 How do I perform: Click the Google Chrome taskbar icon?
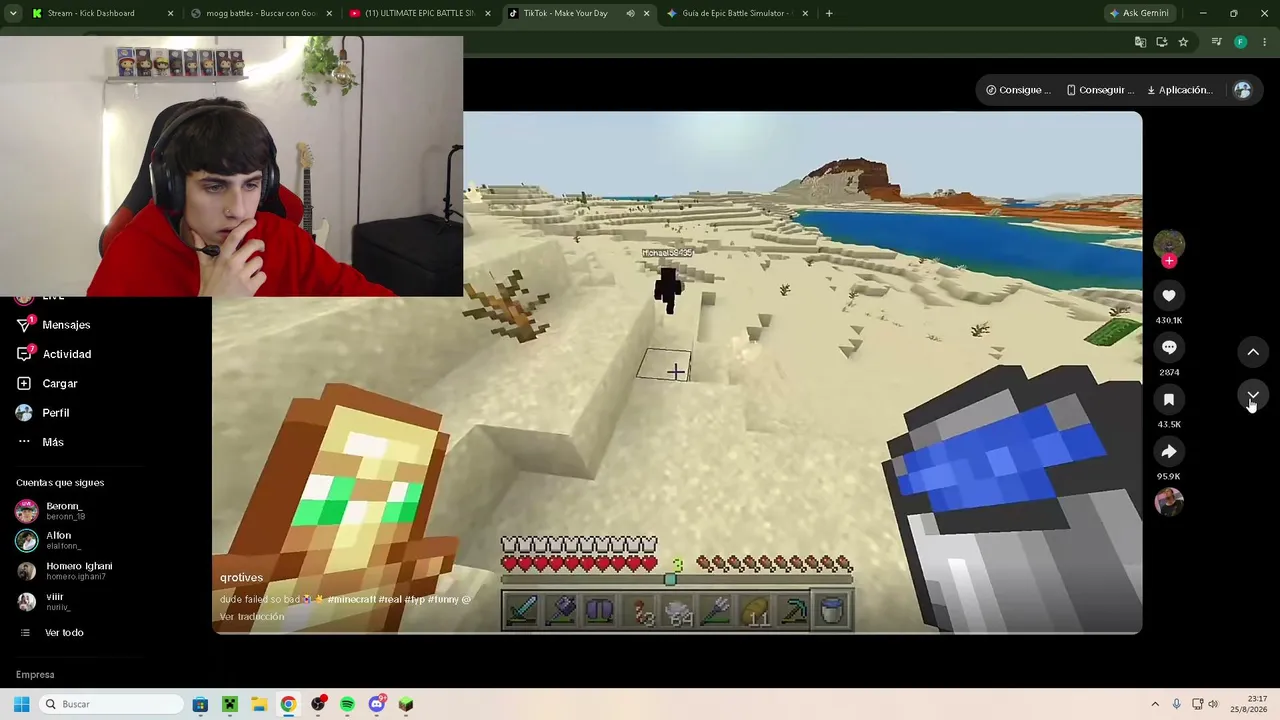(288, 704)
